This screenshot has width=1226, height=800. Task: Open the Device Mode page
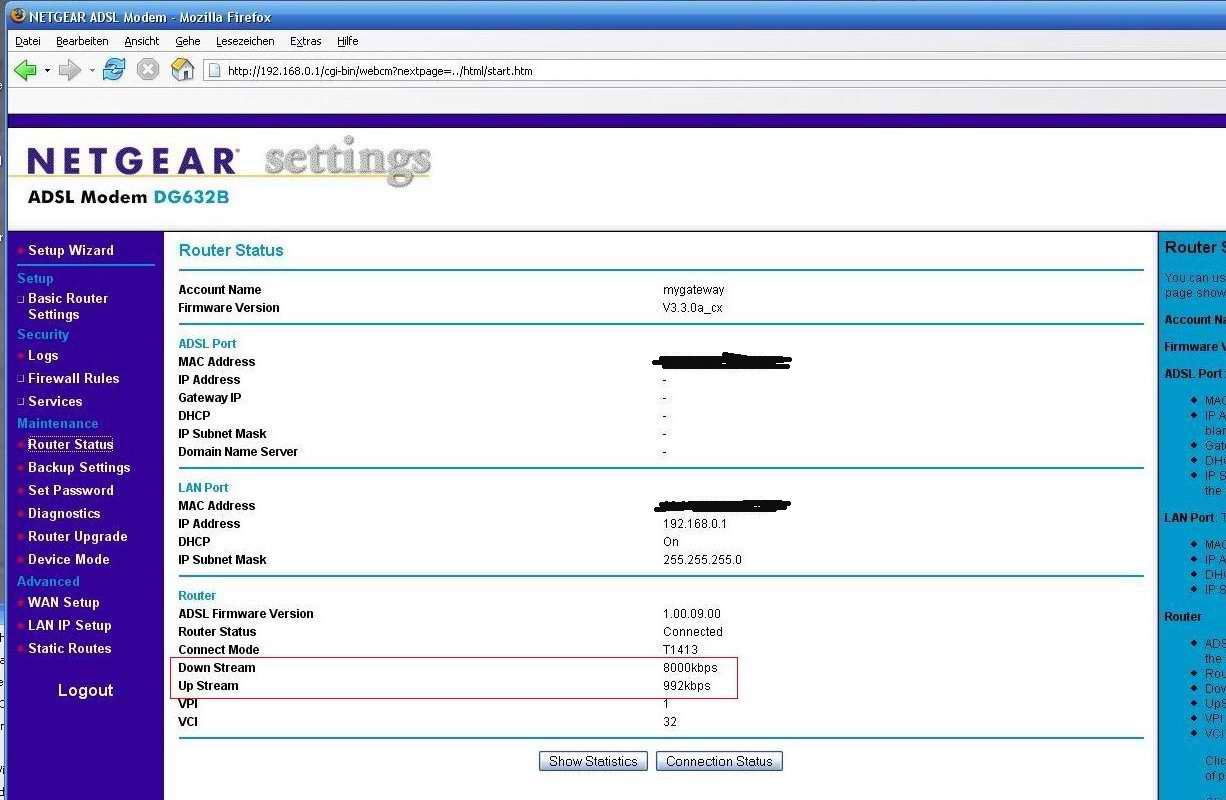tap(69, 559)
